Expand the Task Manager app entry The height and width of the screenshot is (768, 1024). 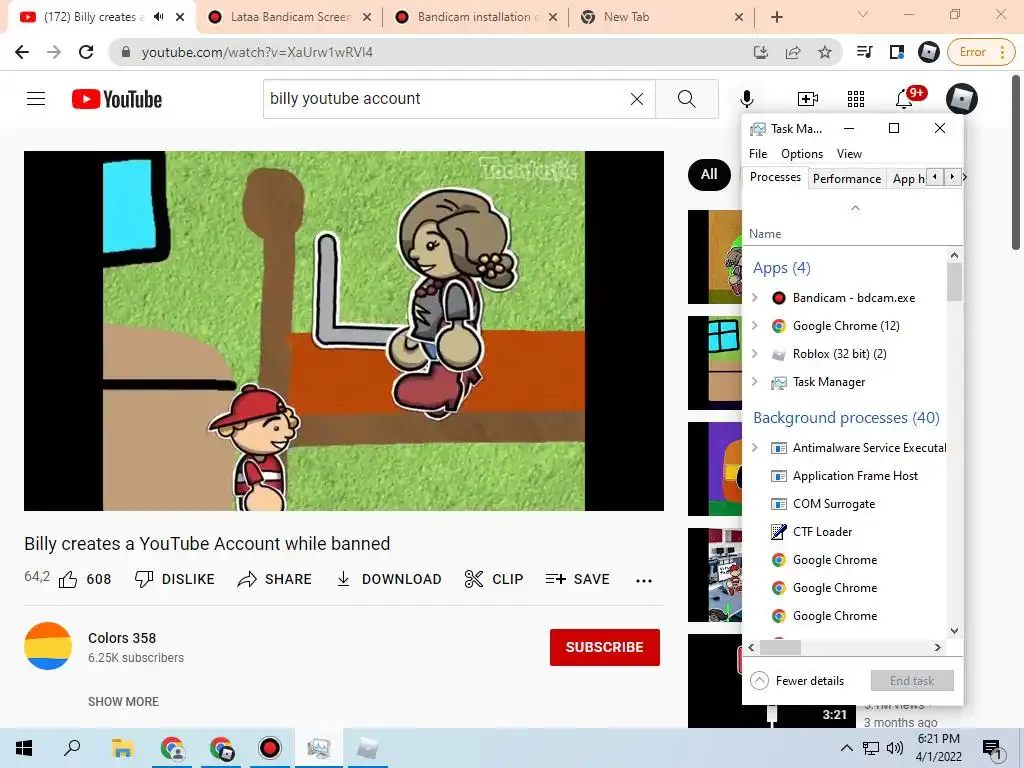point(755,382)
